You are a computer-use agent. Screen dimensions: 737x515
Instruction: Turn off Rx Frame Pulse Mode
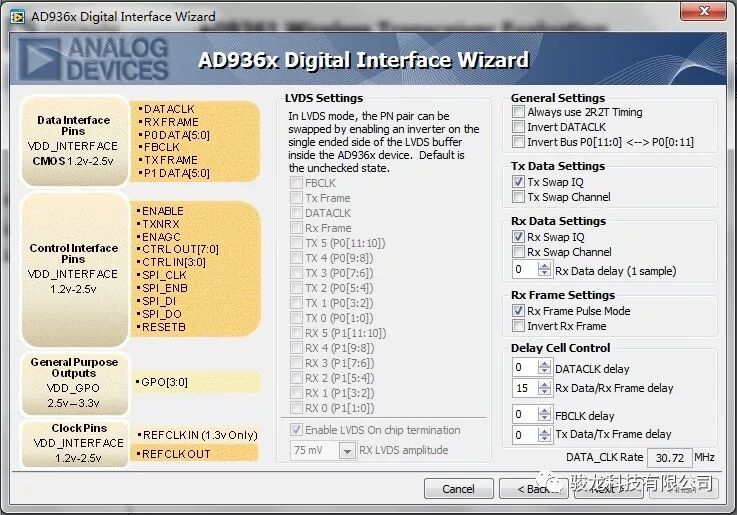point(518,311)
